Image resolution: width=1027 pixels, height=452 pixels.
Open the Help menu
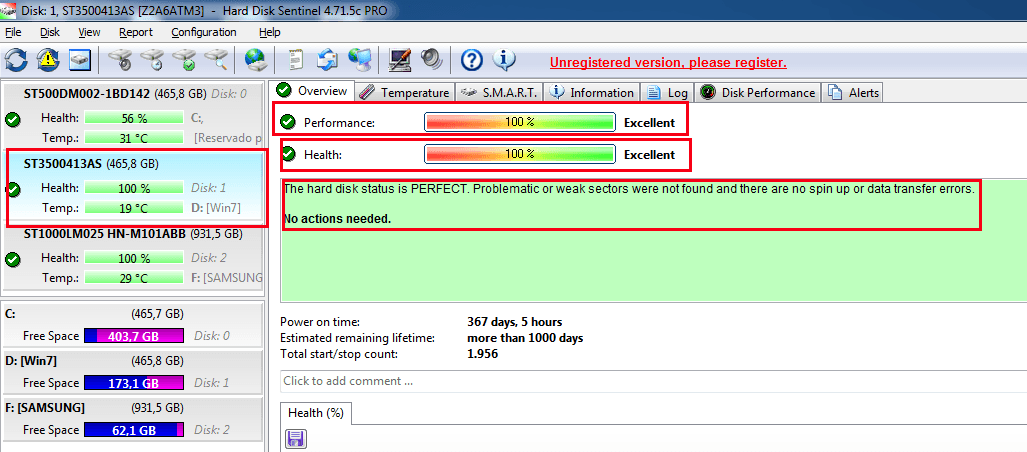coord(269,32)
